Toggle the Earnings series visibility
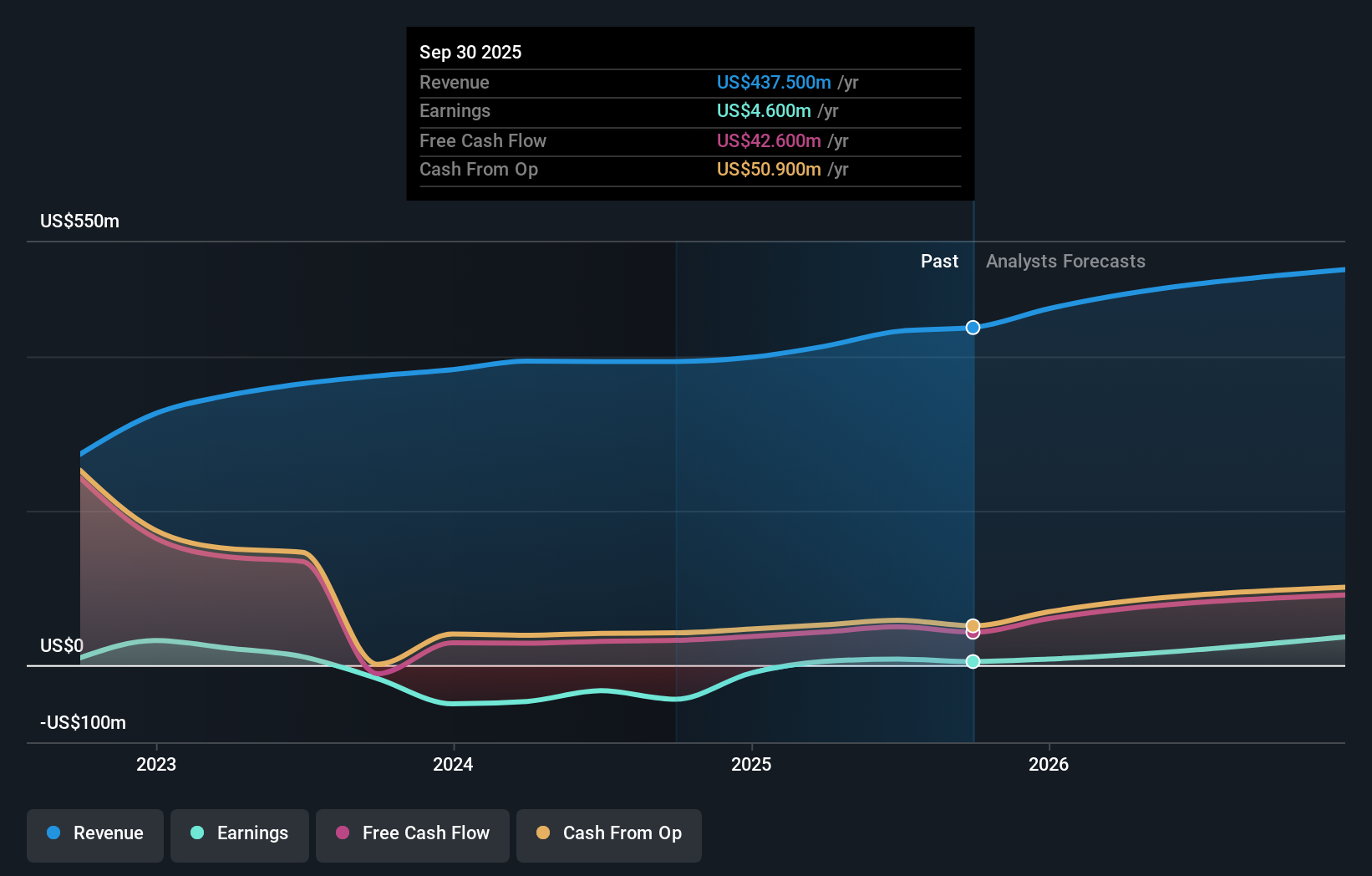This screenshot has height=876, width=1372. point(239,833)
